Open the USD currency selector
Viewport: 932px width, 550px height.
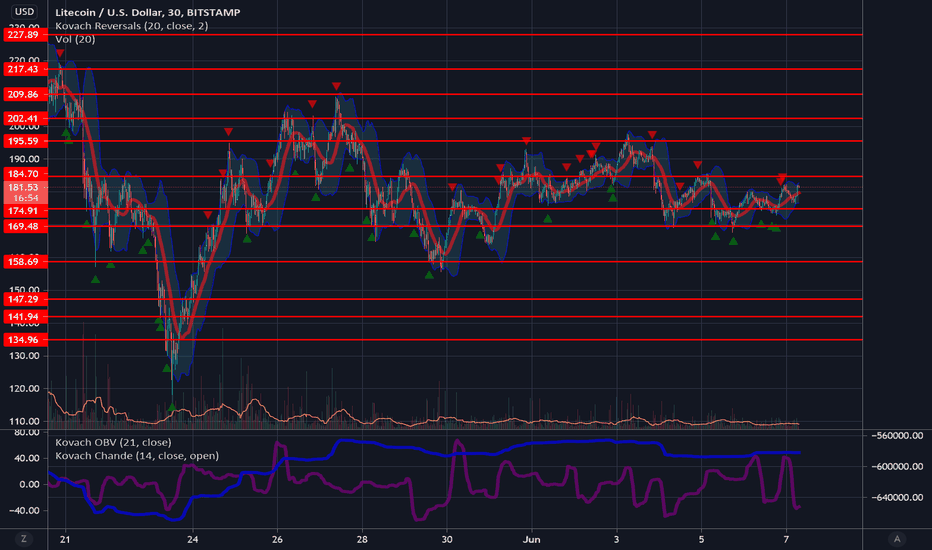click(x=24, y=11)
